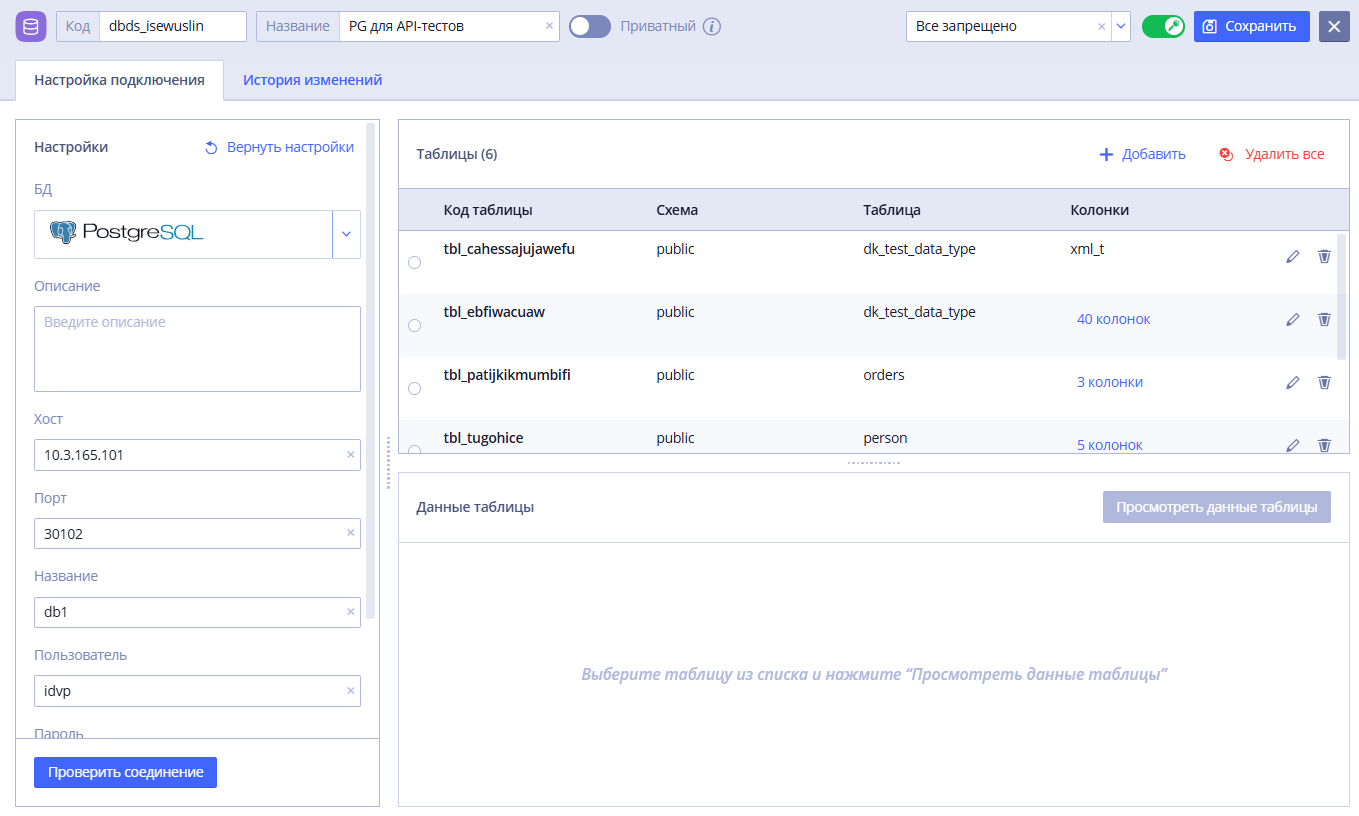Click the Колонки column header
The height and width of the screenshot is (816, 1359).
click(1100, 210)
